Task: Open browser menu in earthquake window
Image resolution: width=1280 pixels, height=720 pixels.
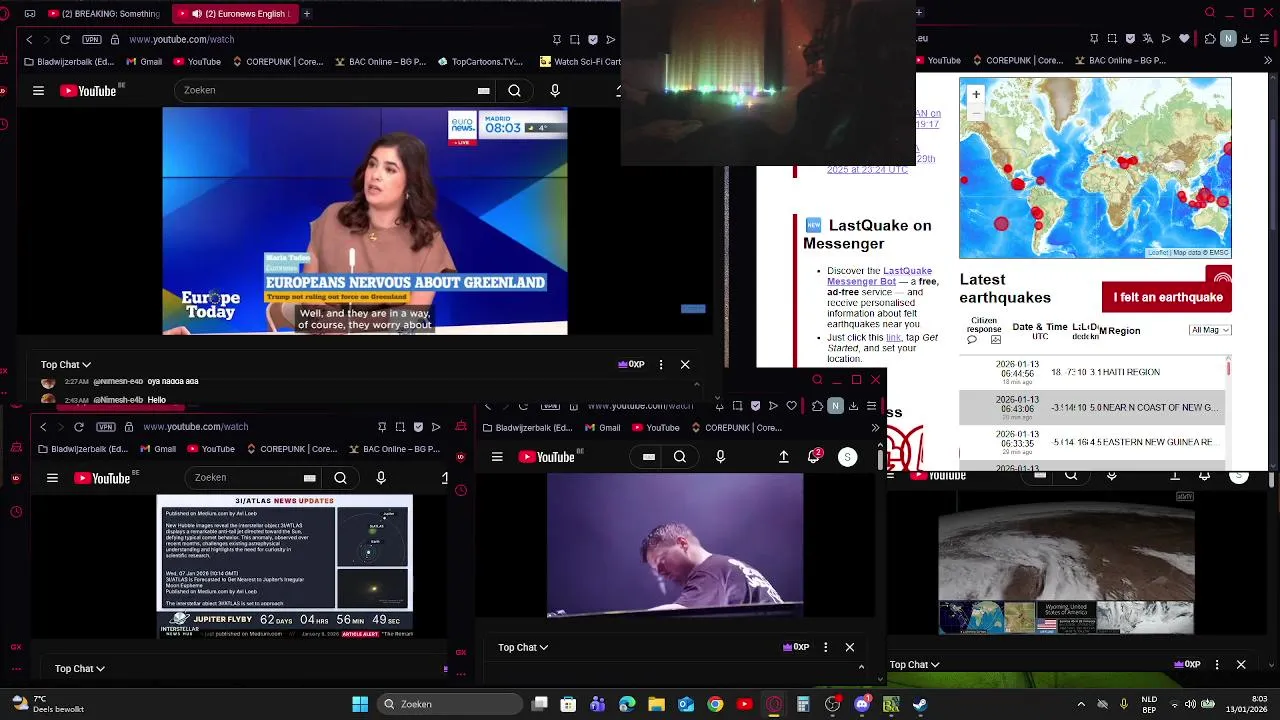Action: (x=1266, y=39)
